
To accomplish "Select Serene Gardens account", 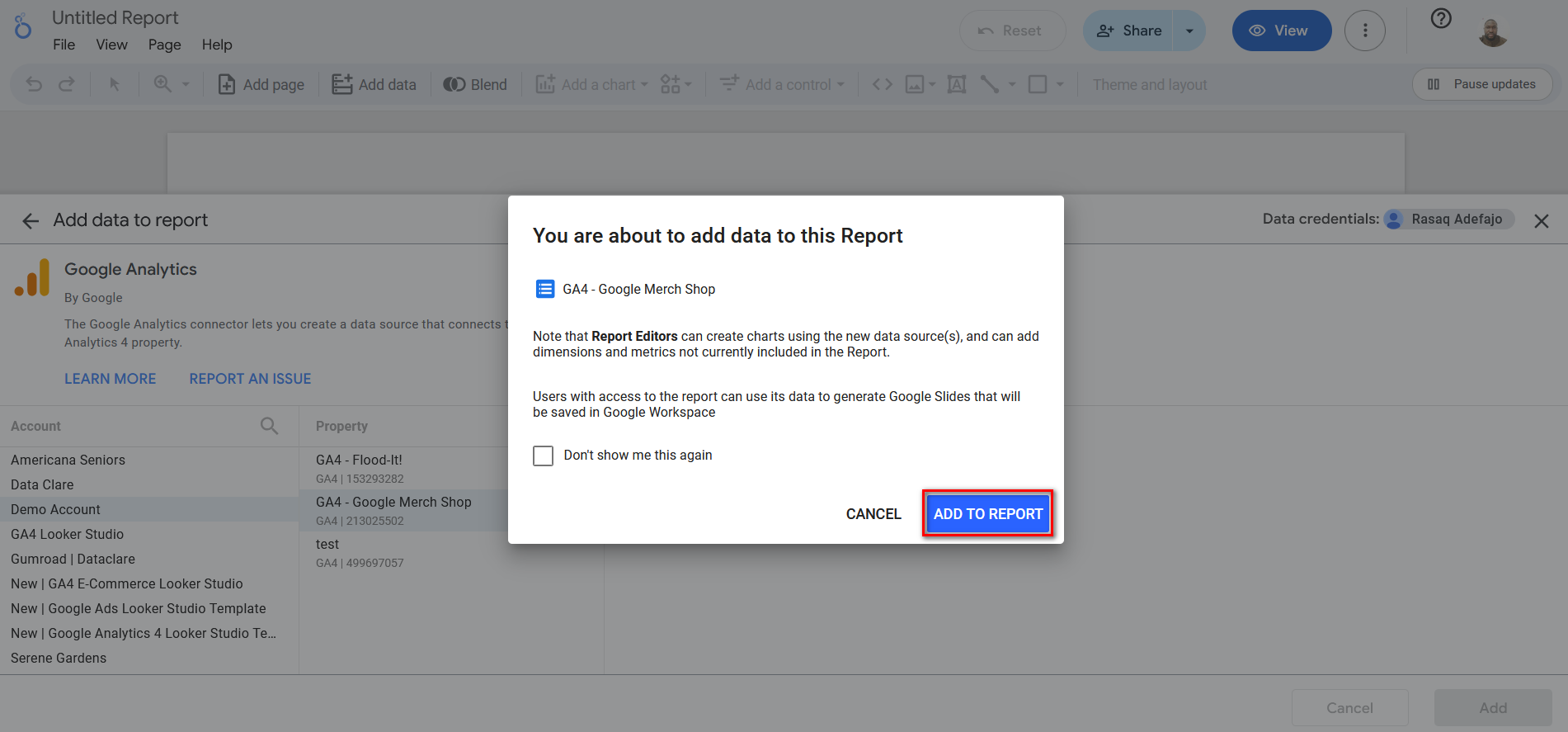I will (x=149, y=658).
